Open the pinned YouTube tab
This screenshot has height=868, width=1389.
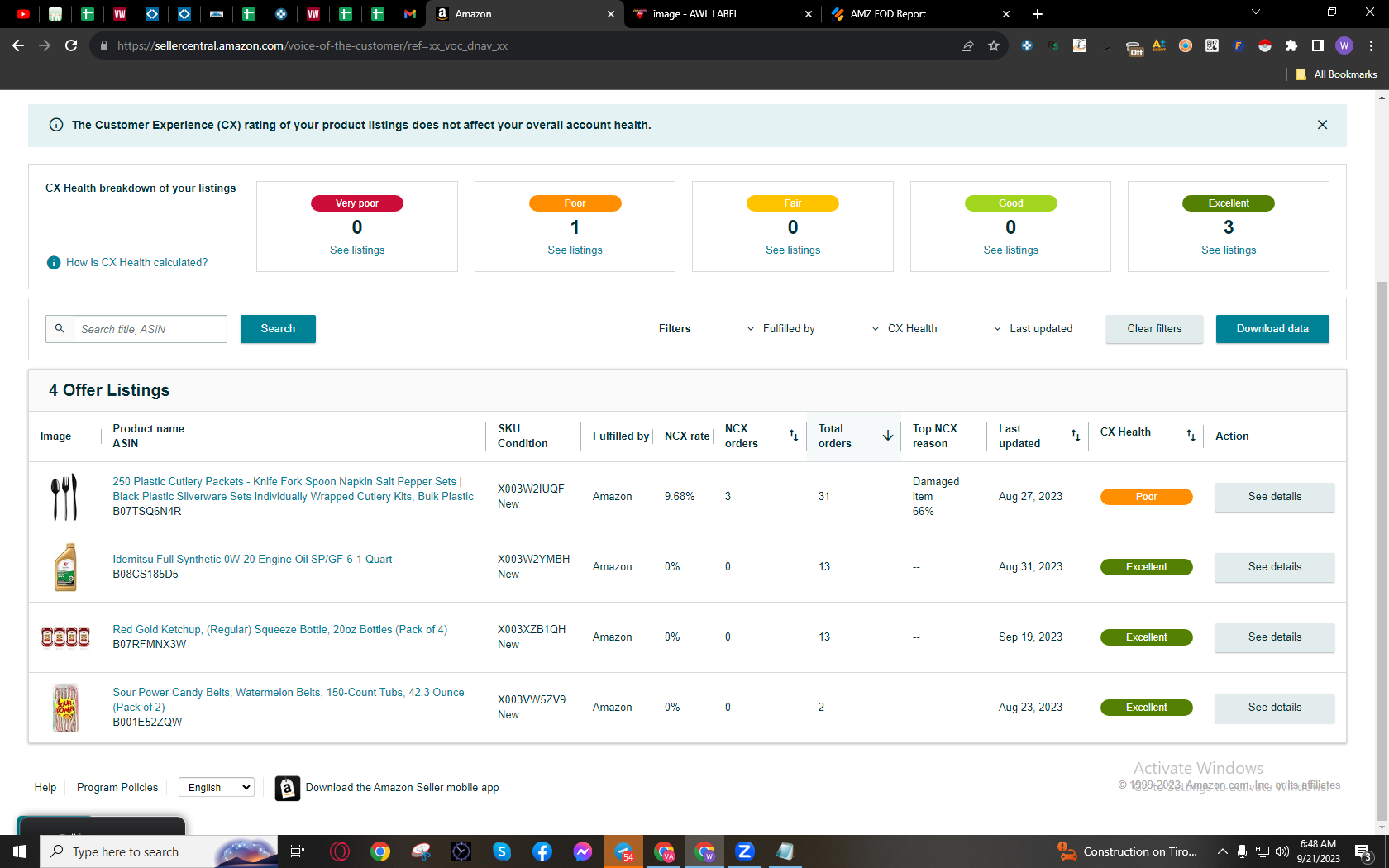click(23, 14)
